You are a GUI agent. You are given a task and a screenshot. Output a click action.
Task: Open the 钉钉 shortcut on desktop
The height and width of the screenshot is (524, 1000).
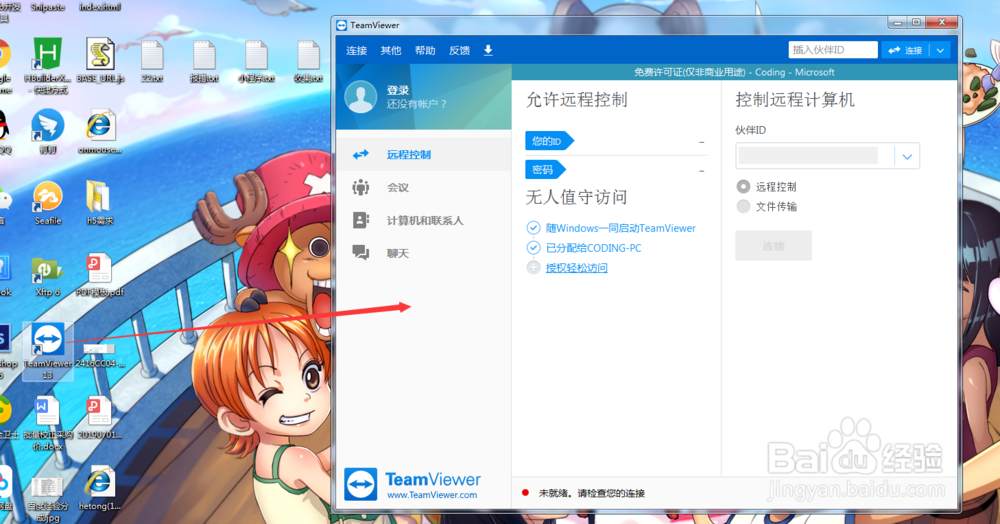(x=48, y=131)
